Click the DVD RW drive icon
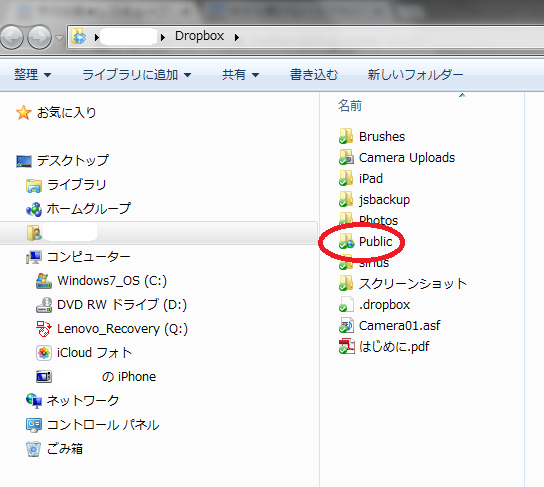The height and width of the screenshot is (487, 544). tap(44, 305)
